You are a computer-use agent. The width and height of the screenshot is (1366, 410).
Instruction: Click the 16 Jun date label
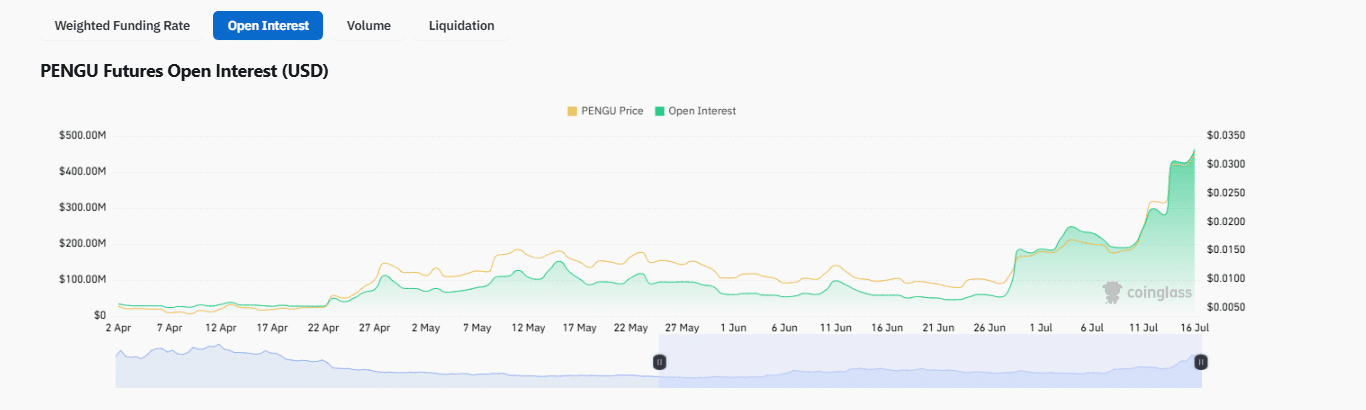point(887,328)
